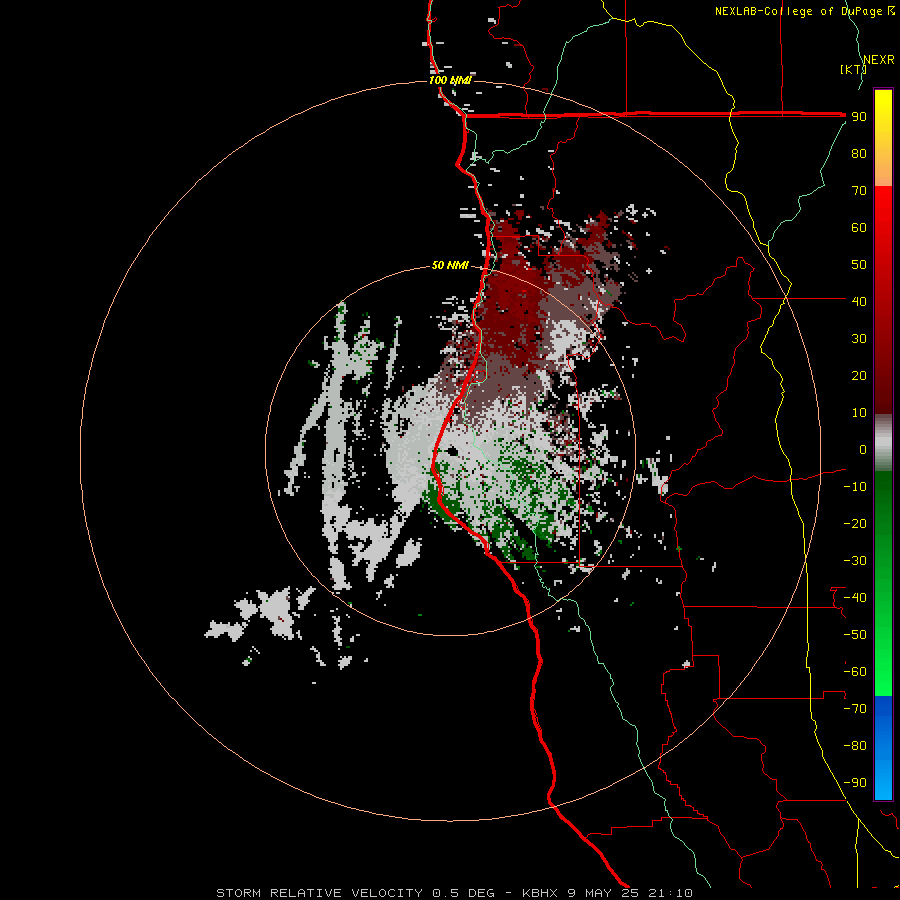Viewport: 900px width, 900px height.
Task: Click the "40" value on velocity scale
Action: point(859,301)
